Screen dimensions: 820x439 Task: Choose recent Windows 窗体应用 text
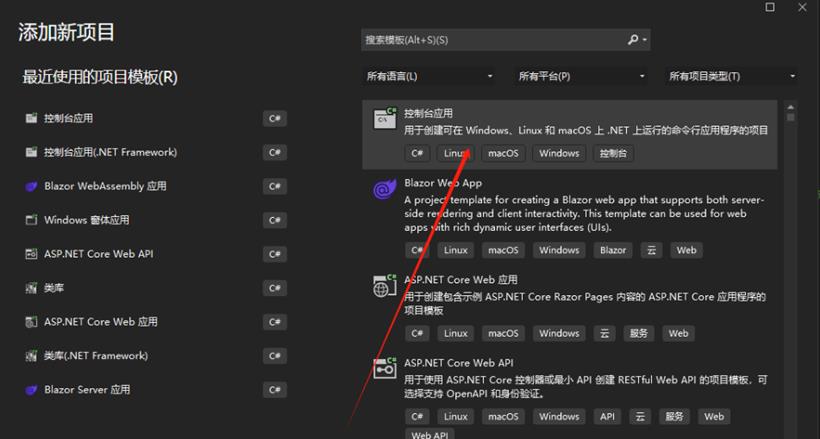[86, 220]
